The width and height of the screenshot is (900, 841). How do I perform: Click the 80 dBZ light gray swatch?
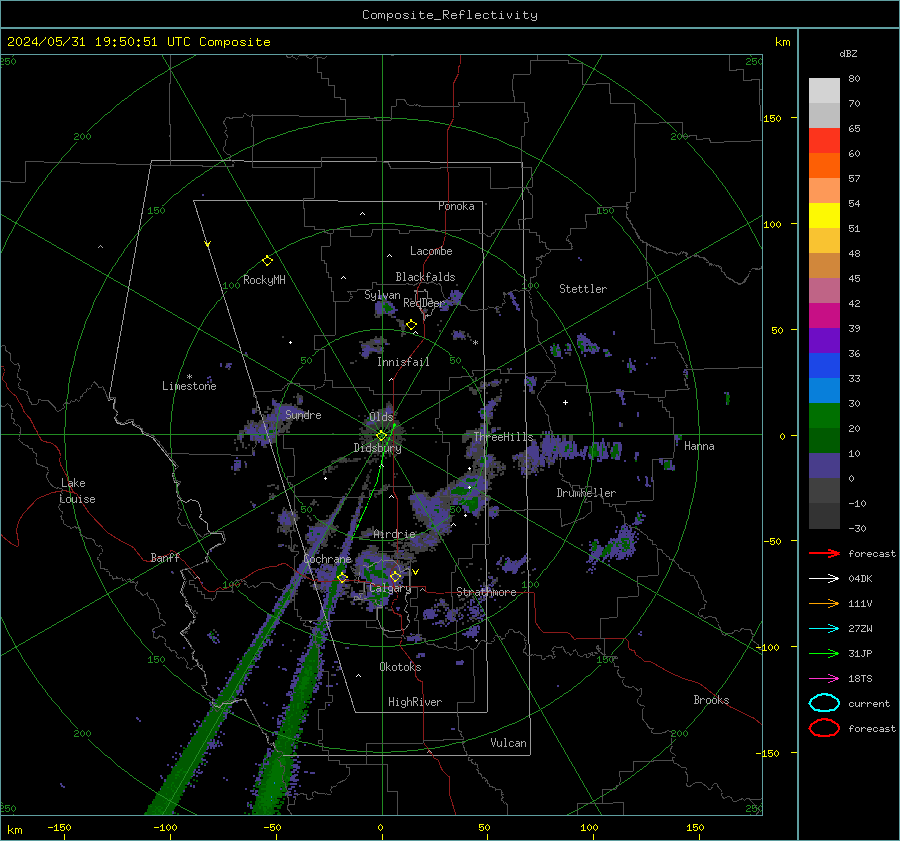coord(824,90)
